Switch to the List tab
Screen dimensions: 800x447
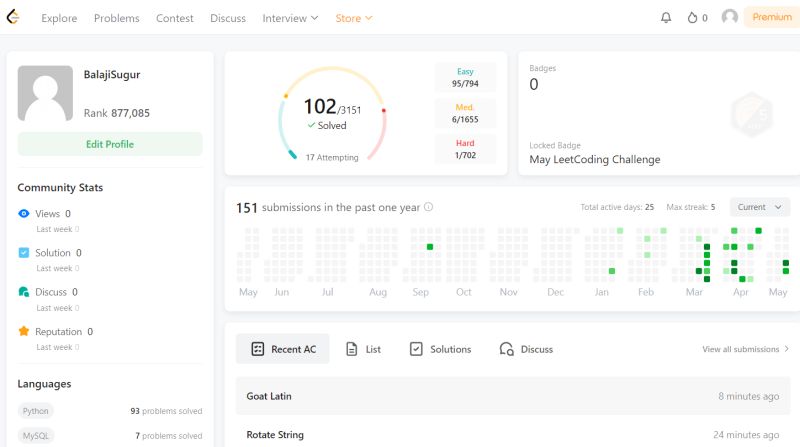point(363,349)
